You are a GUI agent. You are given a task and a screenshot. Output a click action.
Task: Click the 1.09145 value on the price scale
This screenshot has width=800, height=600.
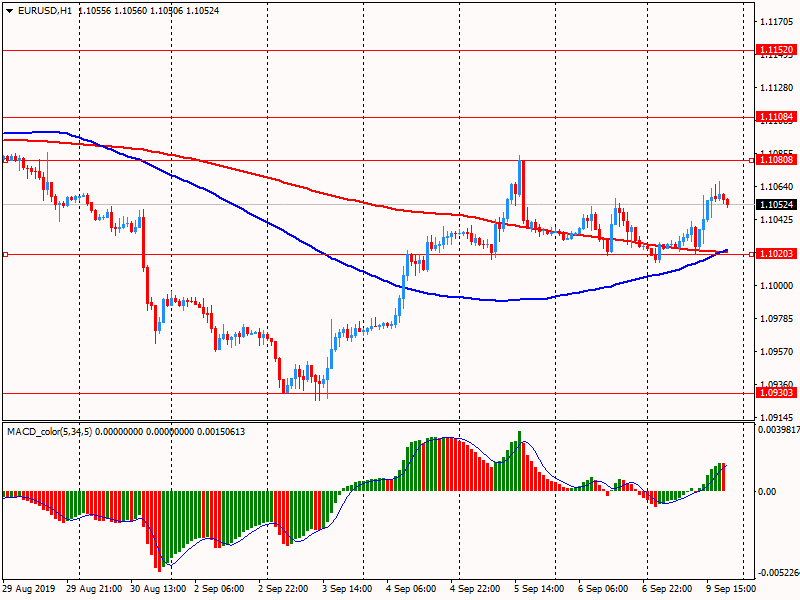[x=777, y=417]
